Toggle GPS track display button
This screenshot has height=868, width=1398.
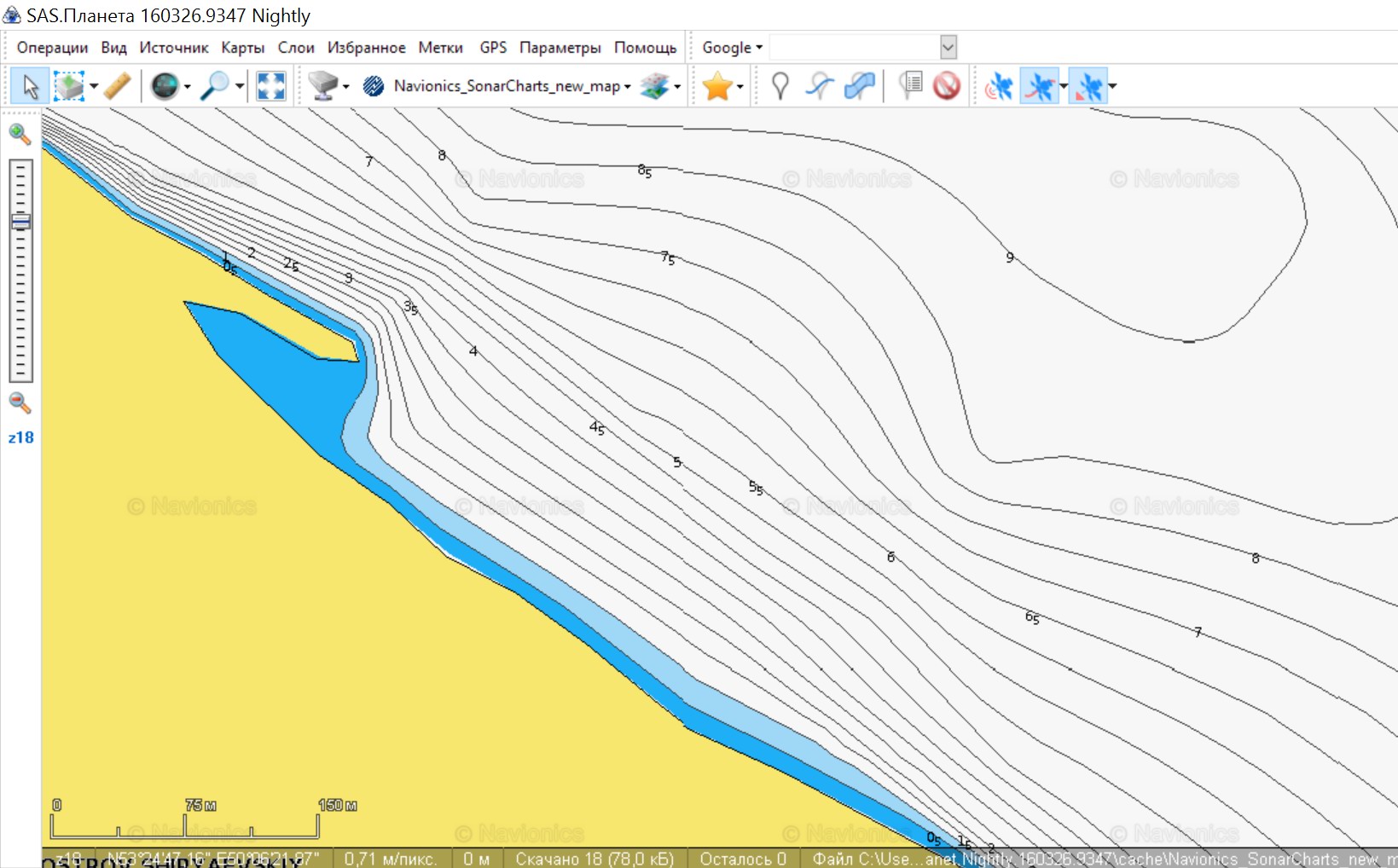point(1039,86)
